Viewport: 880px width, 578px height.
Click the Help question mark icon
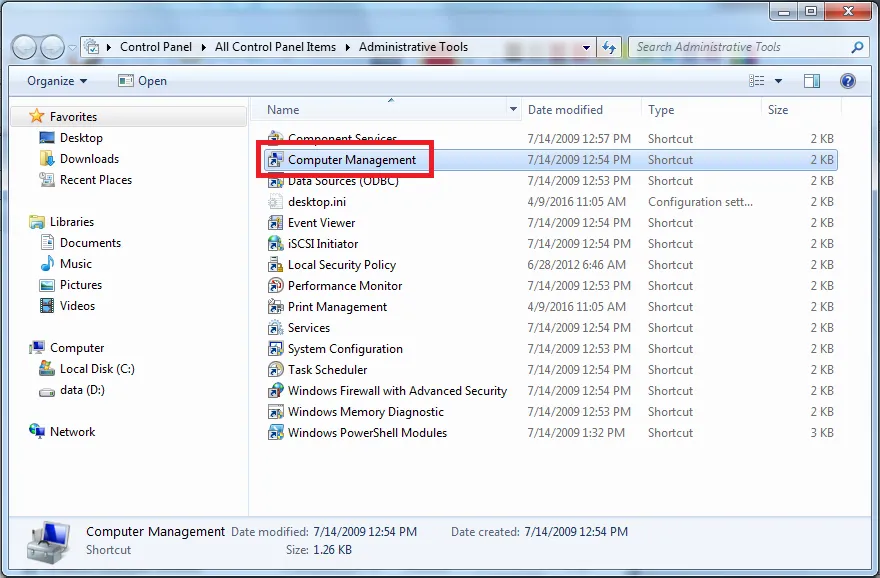(847, 81)
